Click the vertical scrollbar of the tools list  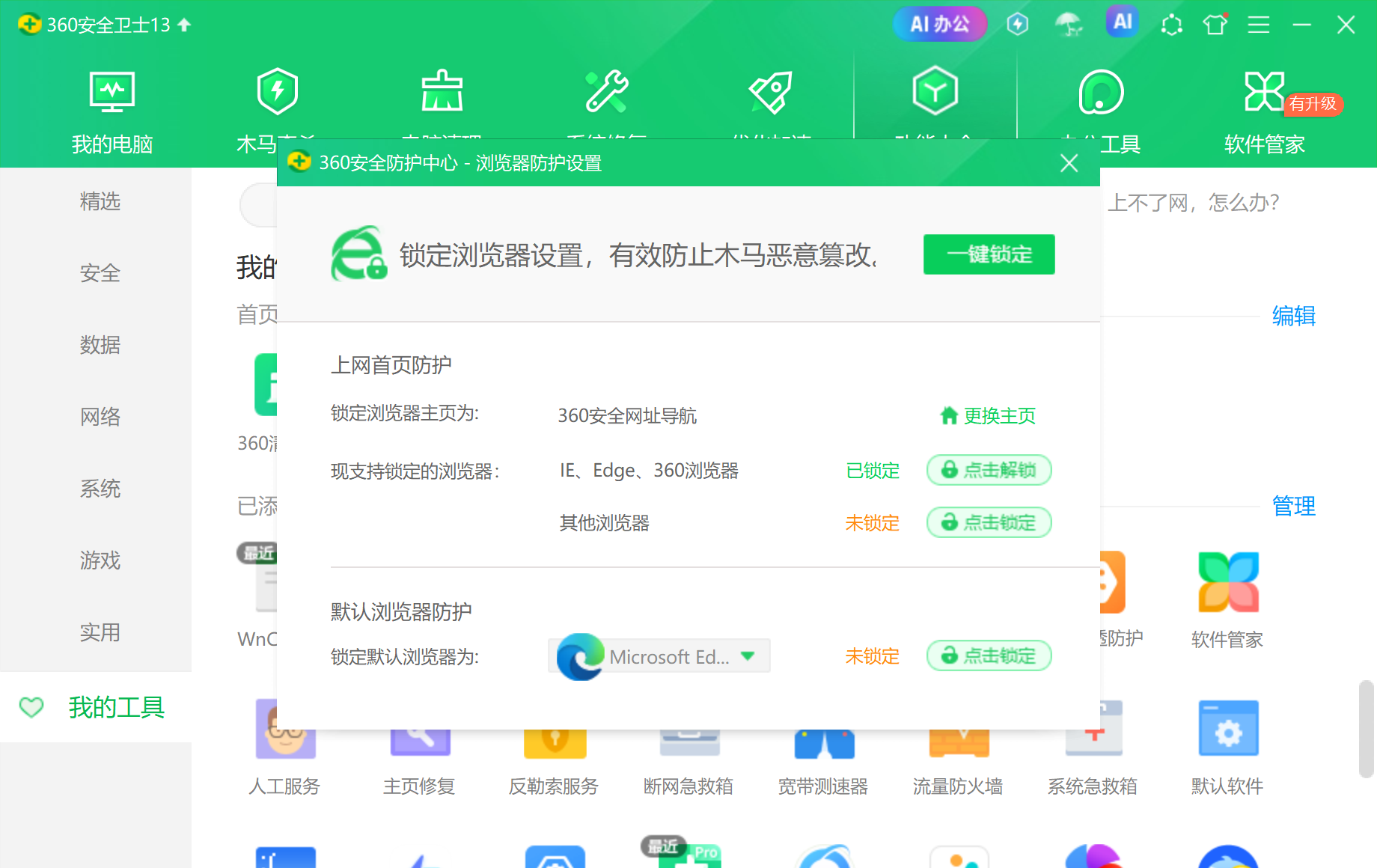tap(1367, 729)
